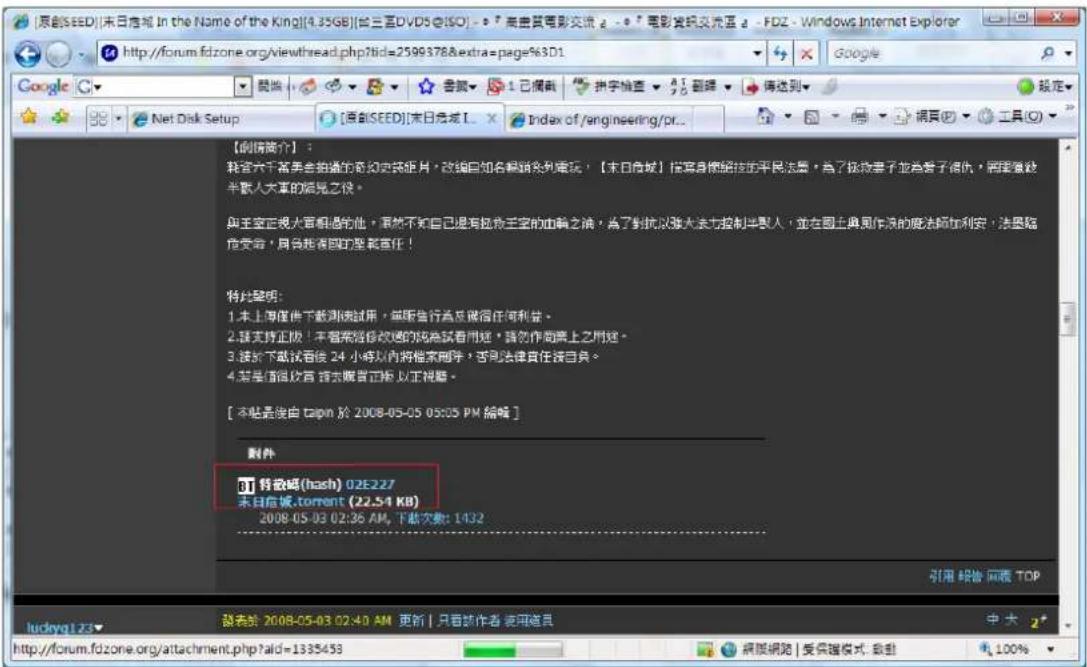Show Quick Tabs grid view
1087x667 pixels.
pyautogui.click(x=98, y=119)
